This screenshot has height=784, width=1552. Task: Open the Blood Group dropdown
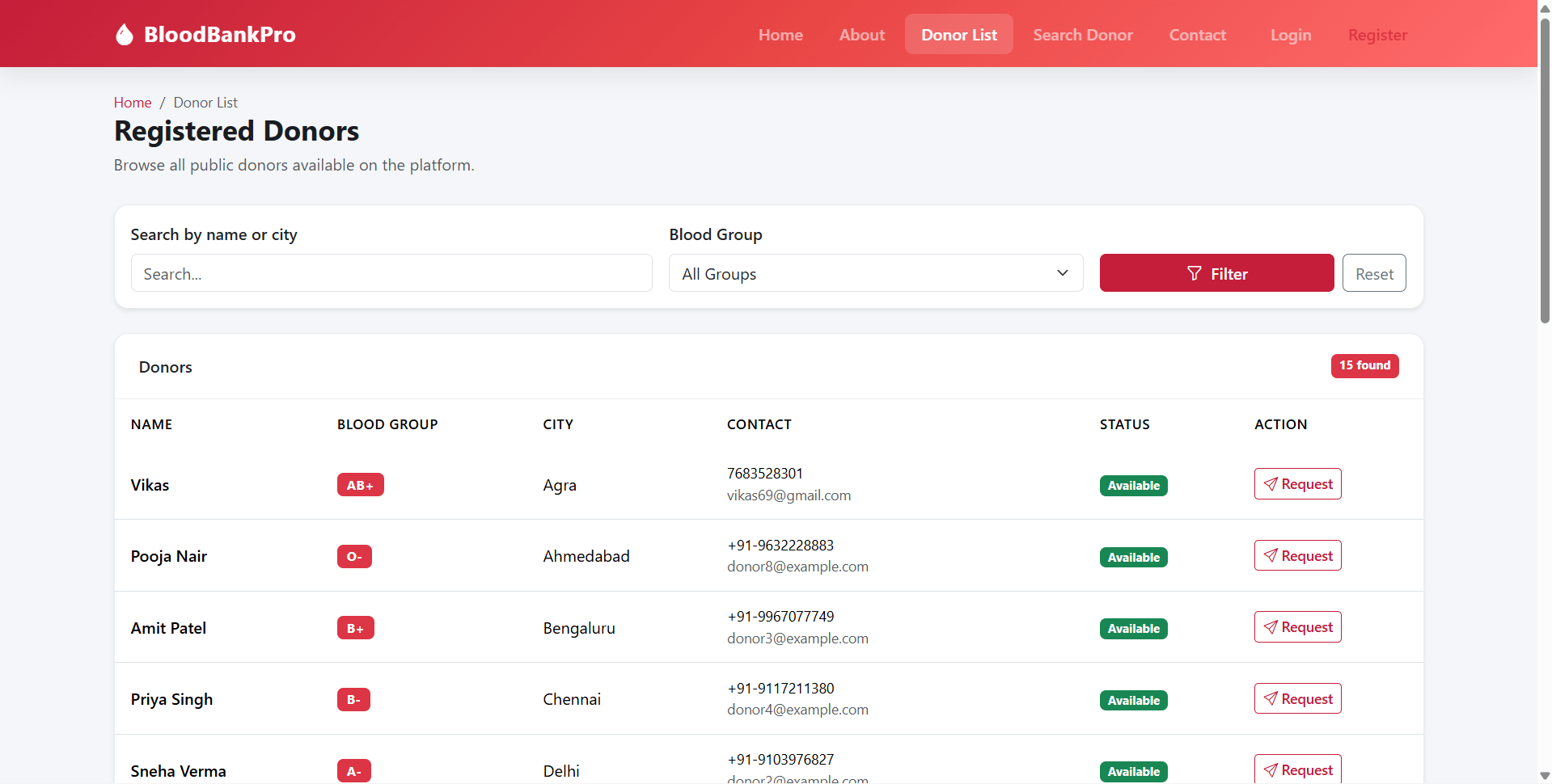tap(876, 273)
